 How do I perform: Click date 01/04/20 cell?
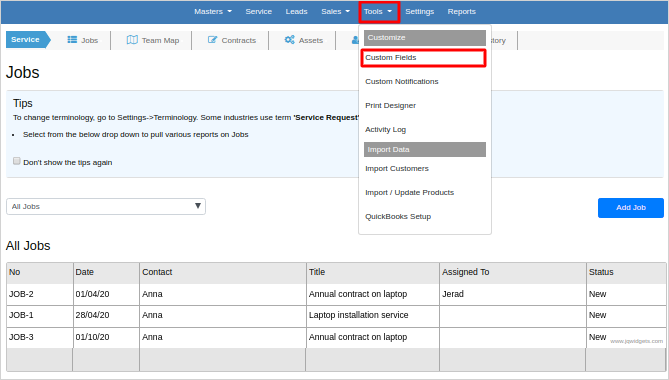pos(106,294)
